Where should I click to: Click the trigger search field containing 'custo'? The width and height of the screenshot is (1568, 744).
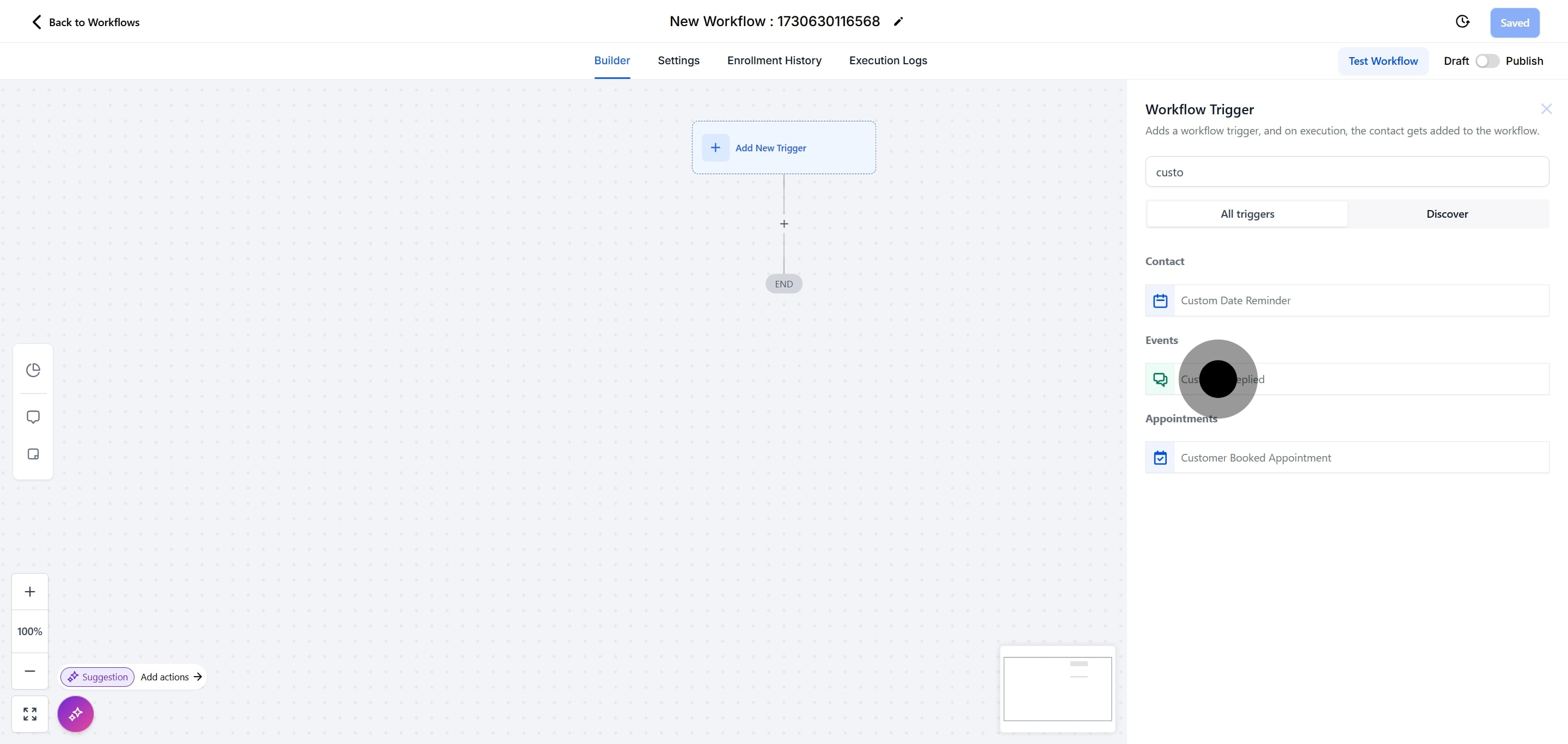coord(1346,172)
